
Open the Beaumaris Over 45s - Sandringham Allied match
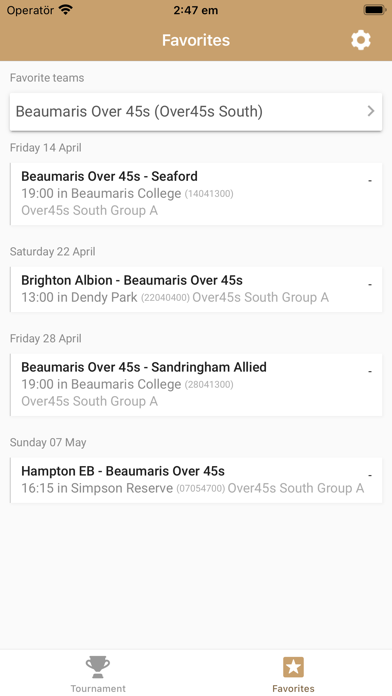point(196,384)
